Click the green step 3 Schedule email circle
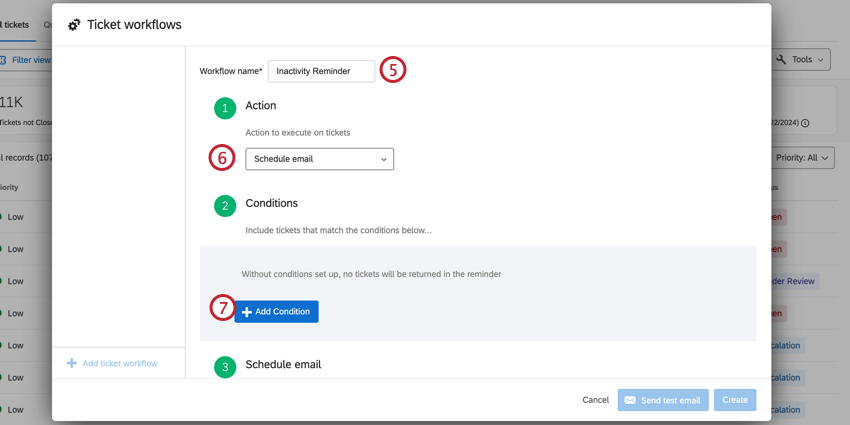 (225, 366)
